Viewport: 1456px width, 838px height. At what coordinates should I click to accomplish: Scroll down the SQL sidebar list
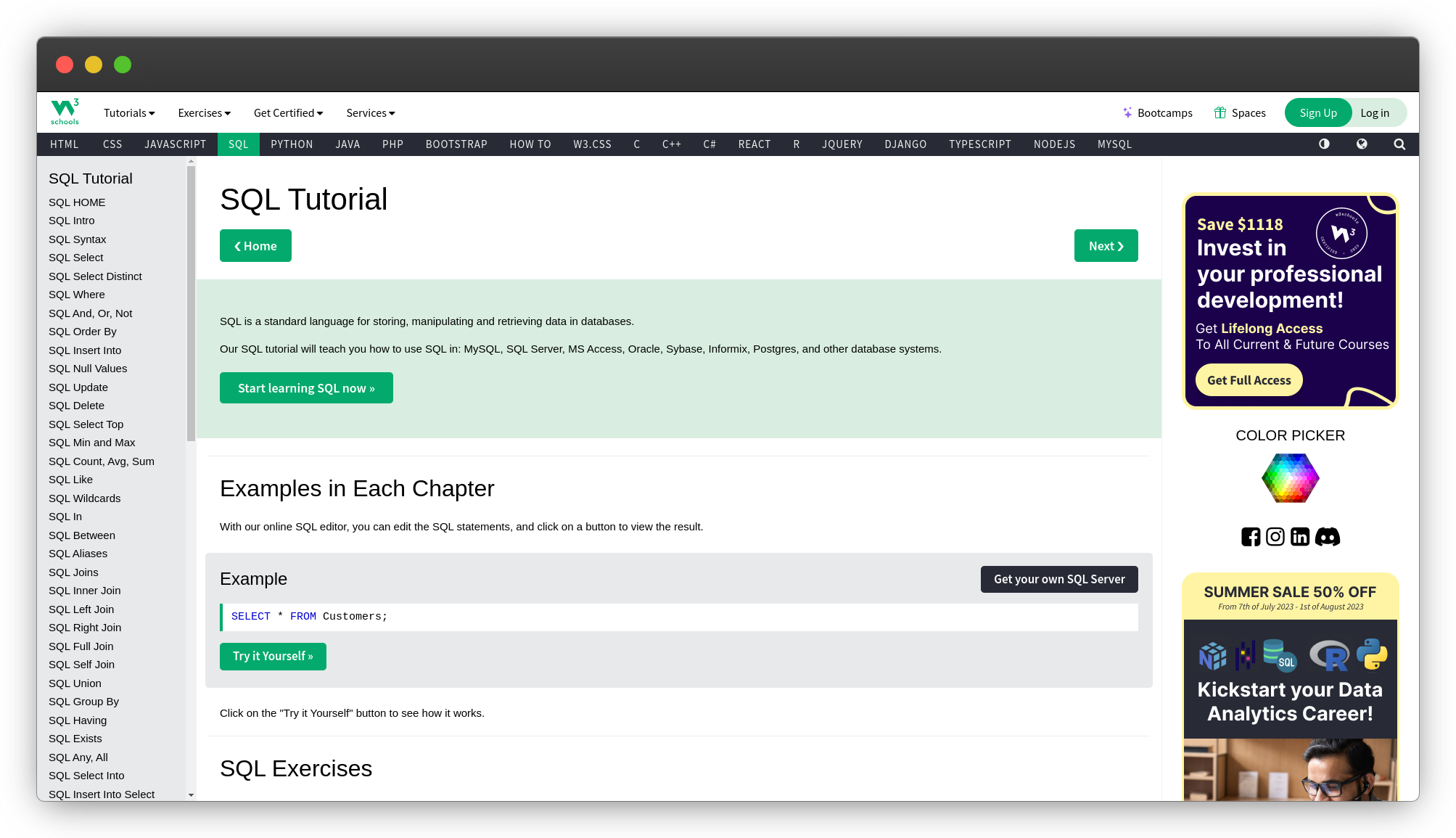point(191,794)
